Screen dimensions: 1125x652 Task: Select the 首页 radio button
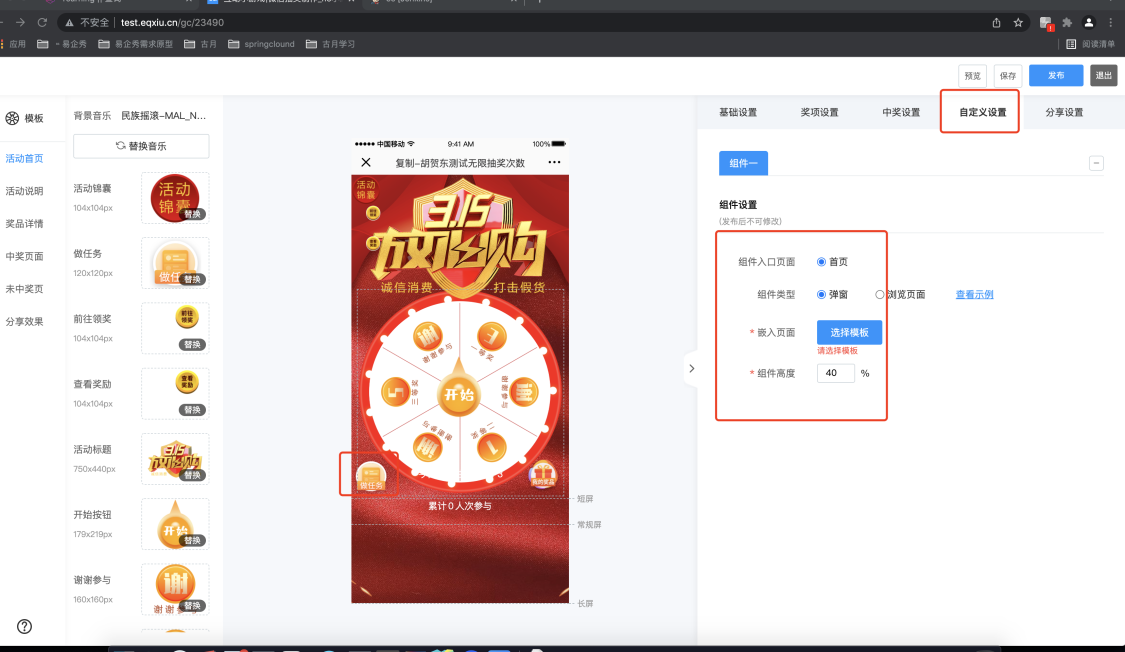pos(821,262)
